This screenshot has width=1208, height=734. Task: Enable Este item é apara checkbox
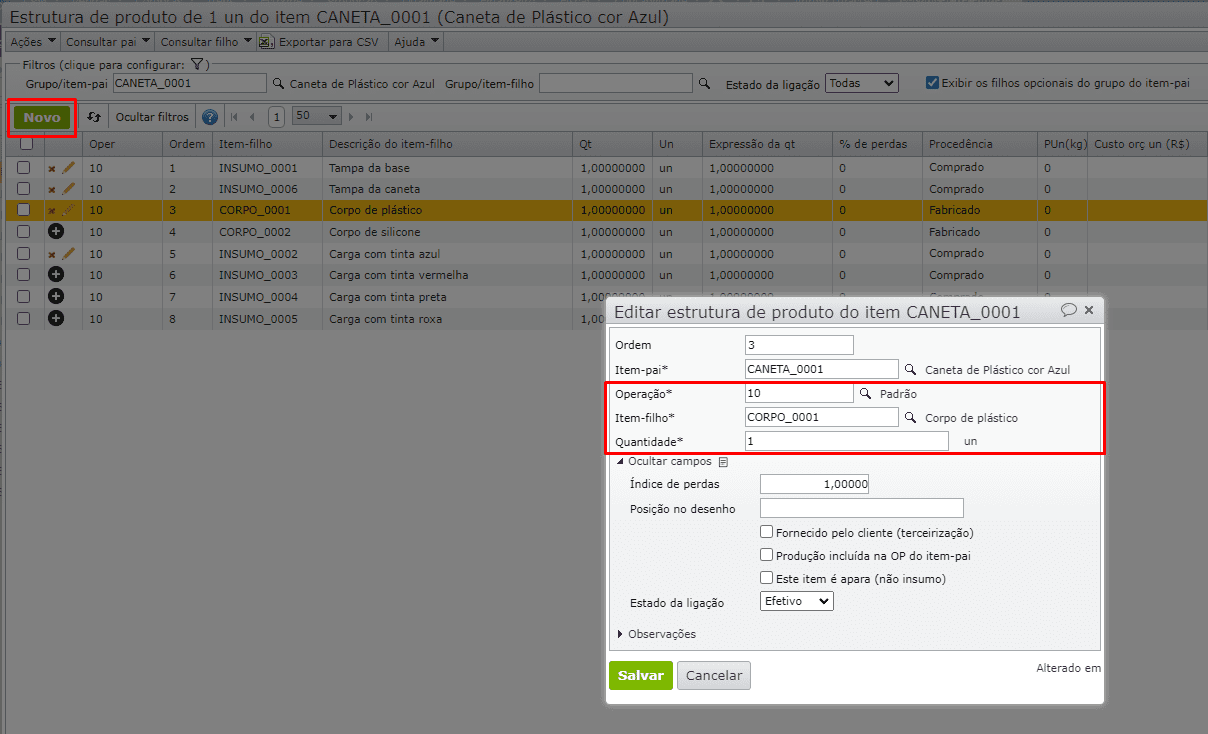(x=767, y=578)
